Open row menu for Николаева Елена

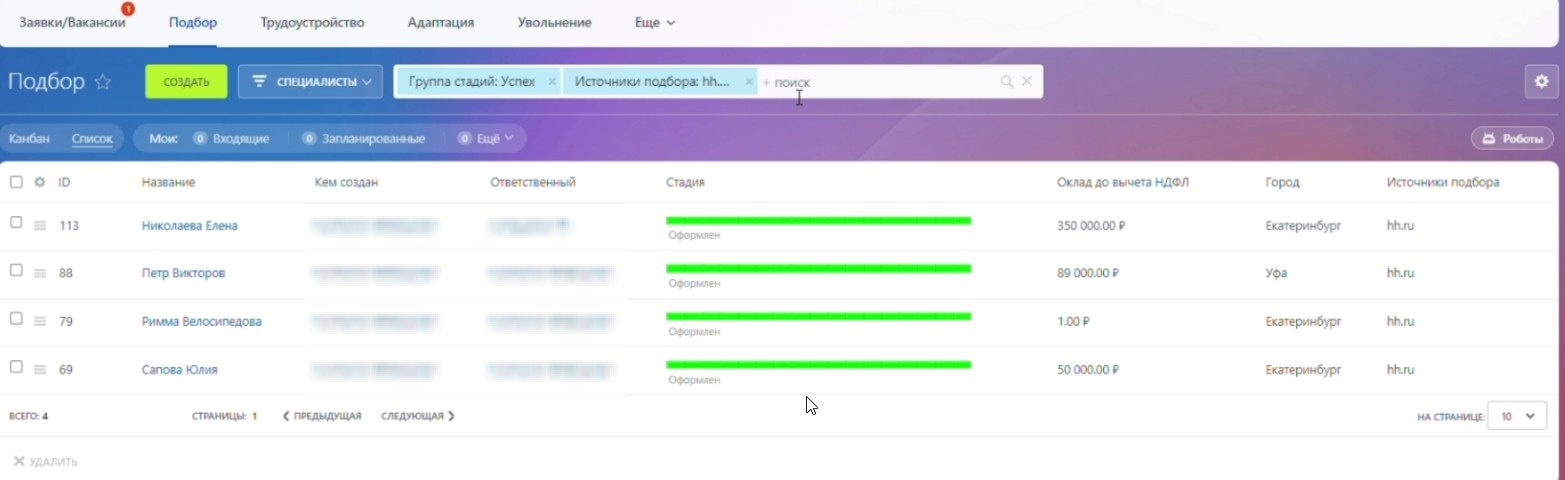click(40, 226)
